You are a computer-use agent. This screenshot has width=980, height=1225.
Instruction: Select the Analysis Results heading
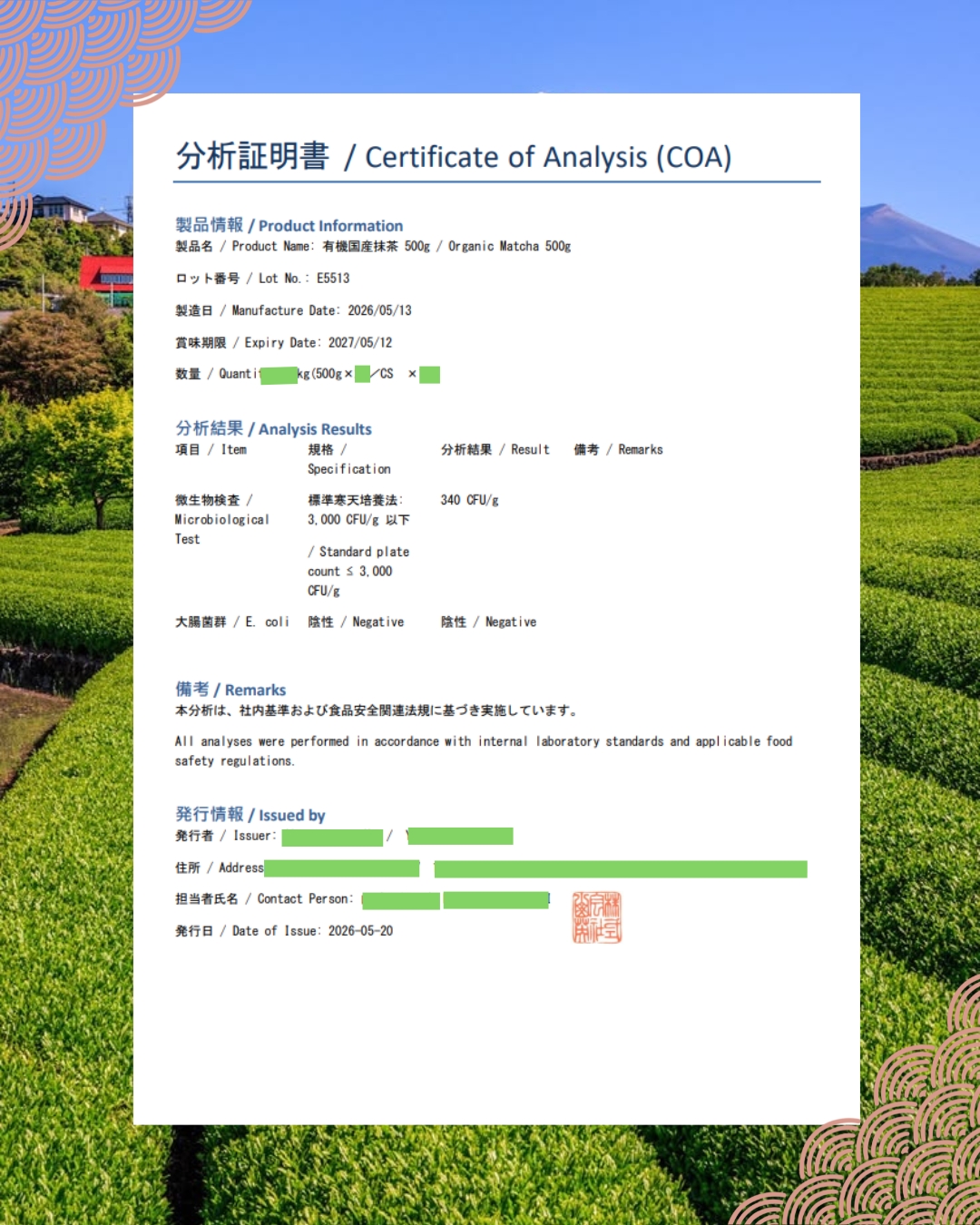[x=273, y=428]
